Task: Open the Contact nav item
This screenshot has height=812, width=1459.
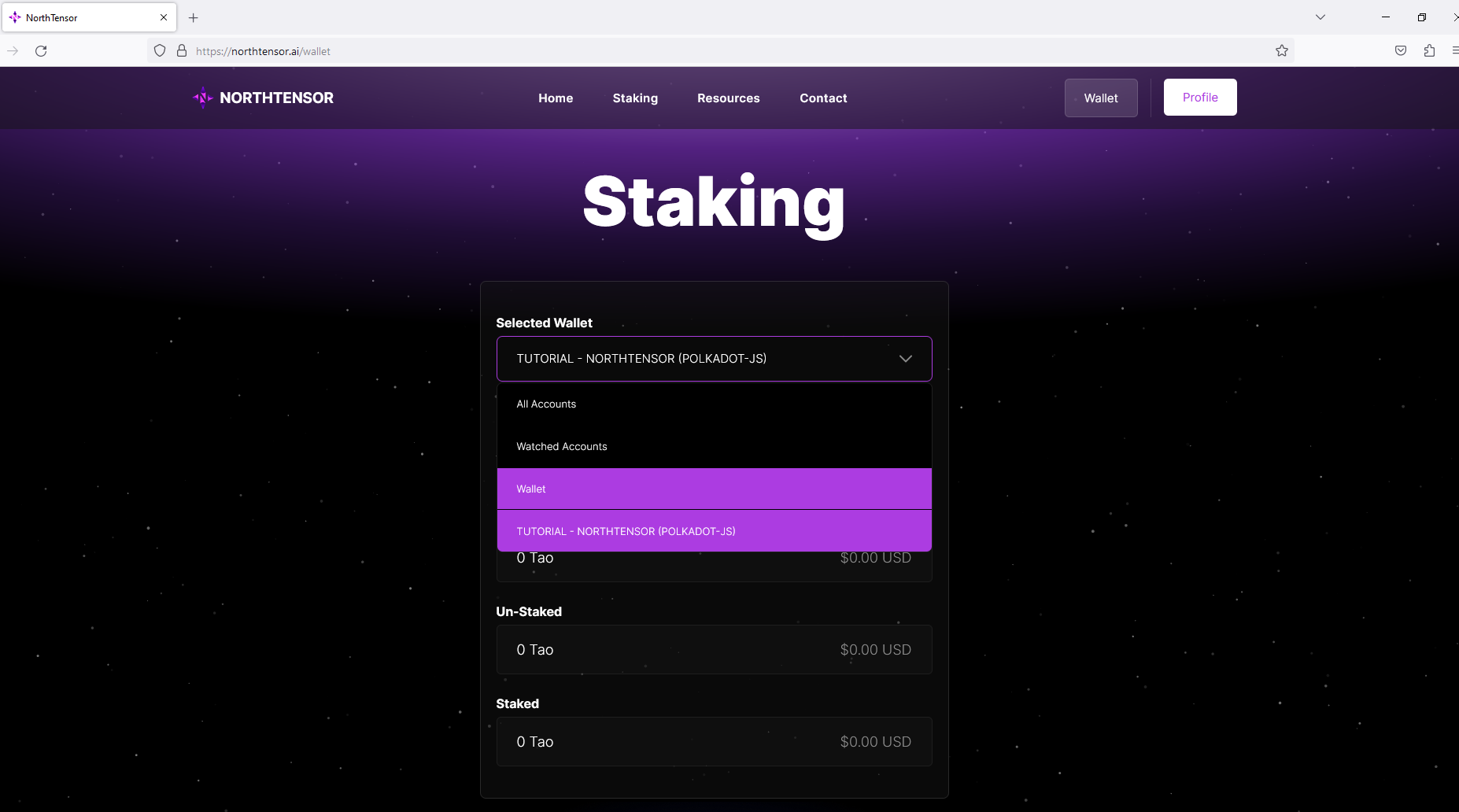Action: (x=823, y=98)
